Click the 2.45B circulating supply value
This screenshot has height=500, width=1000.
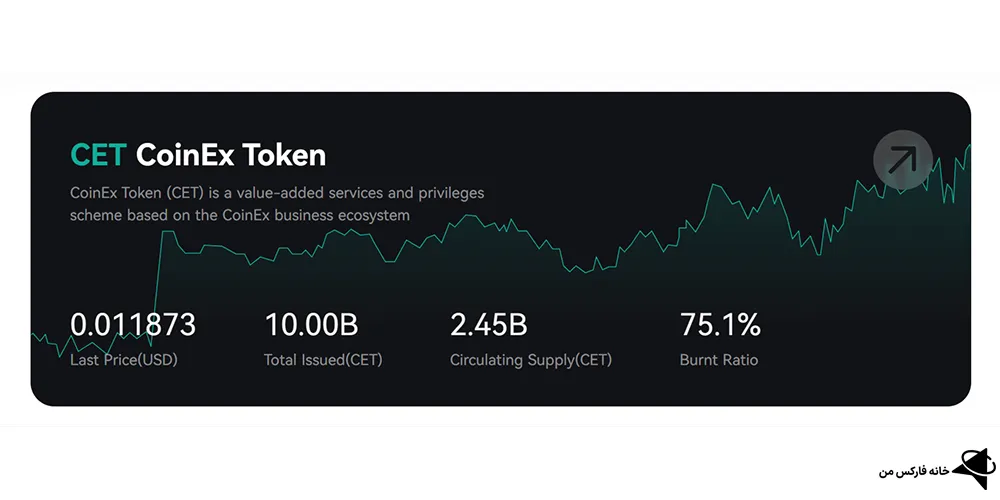pos(489,325)
